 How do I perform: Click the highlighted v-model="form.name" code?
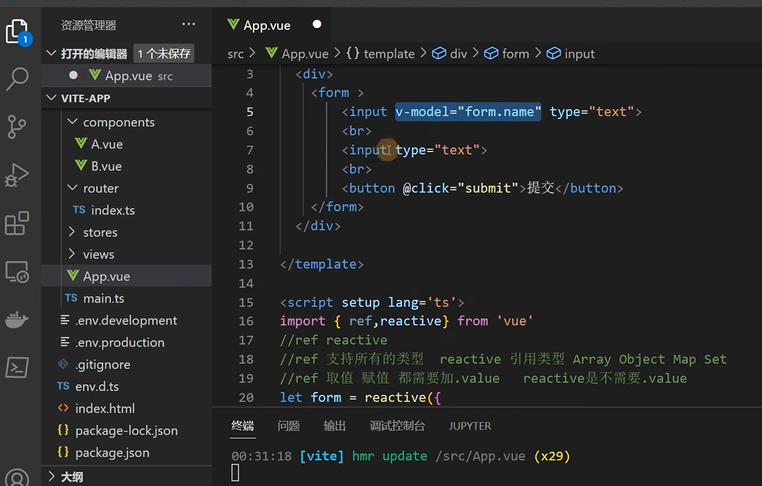pos(468,112)
